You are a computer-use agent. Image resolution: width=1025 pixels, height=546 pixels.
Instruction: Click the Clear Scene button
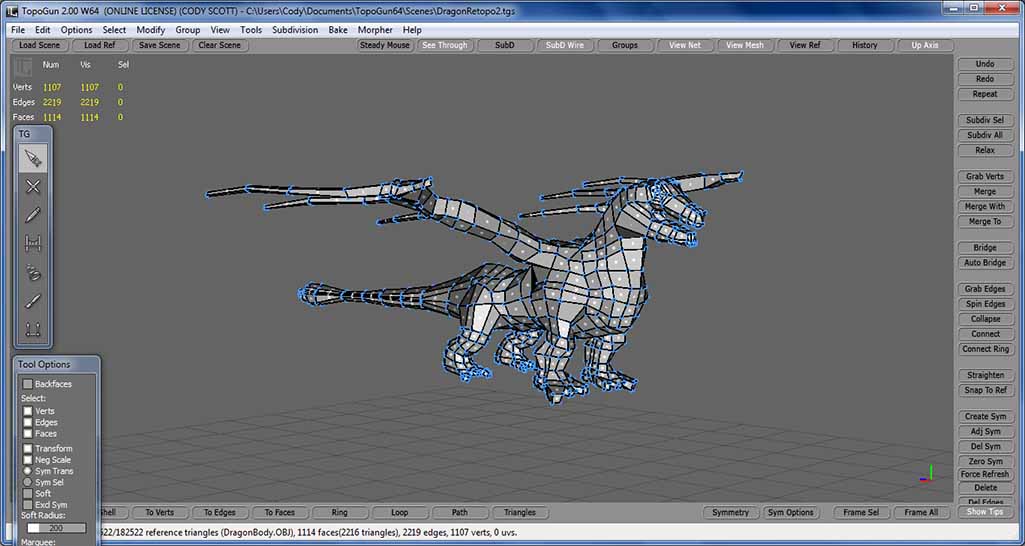(220, 45)
